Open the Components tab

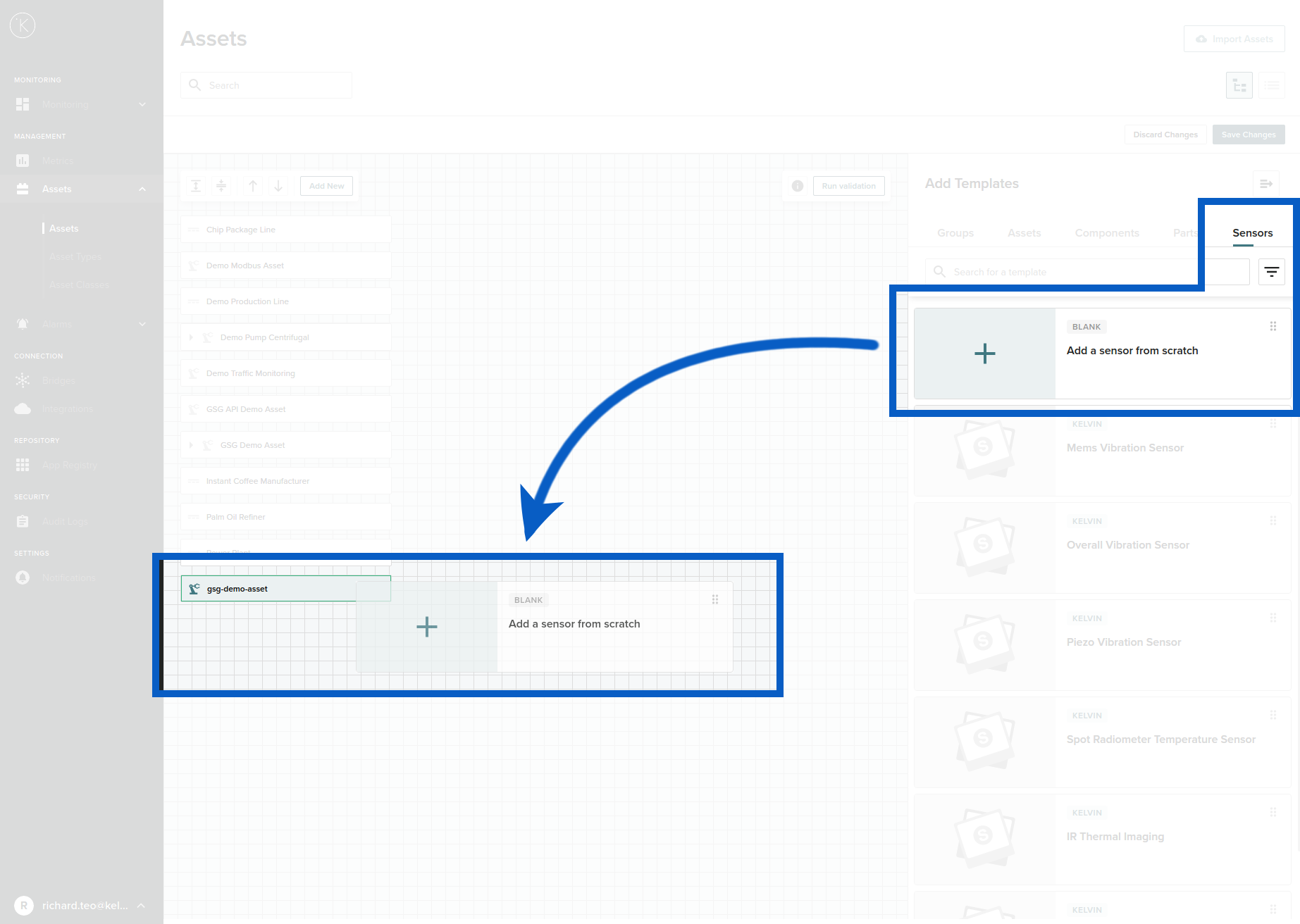[1107, 232]
